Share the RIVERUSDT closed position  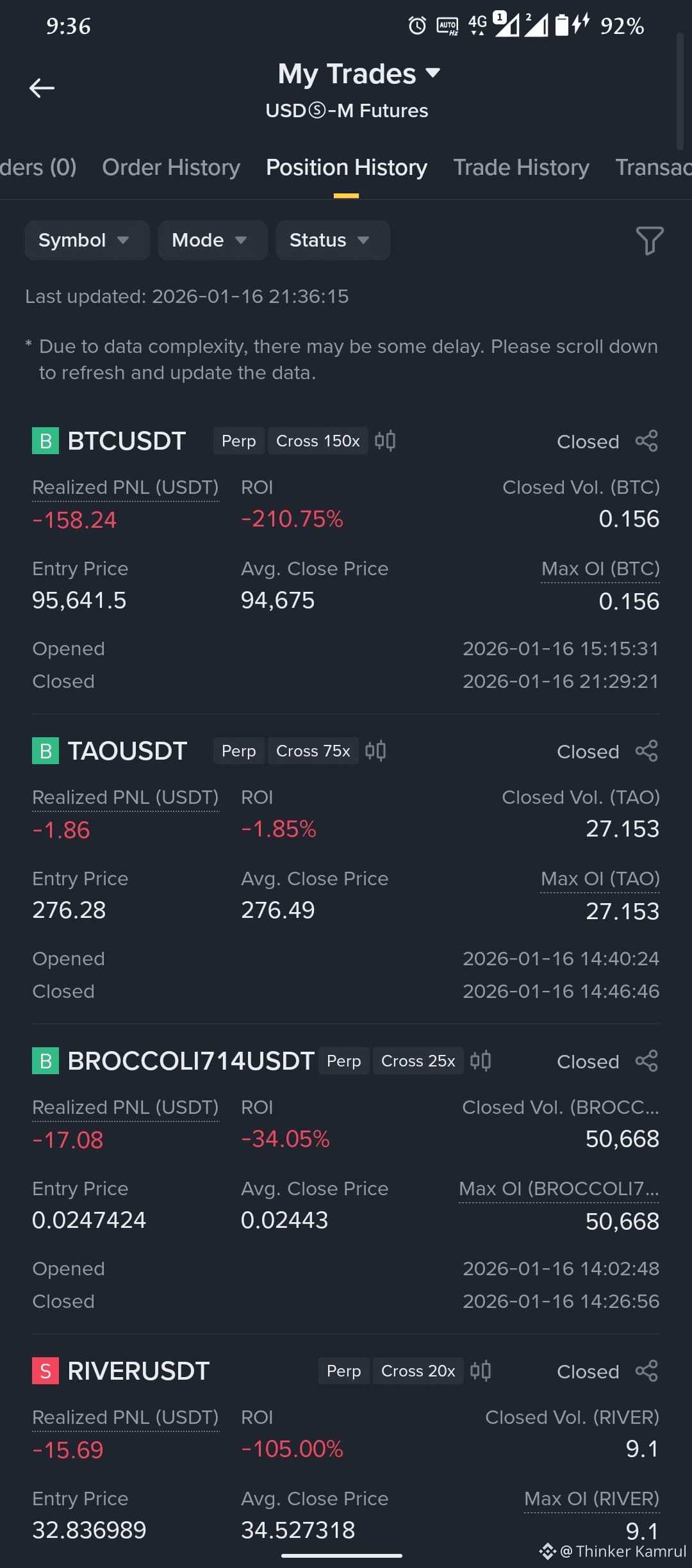tap(647, 1371)
